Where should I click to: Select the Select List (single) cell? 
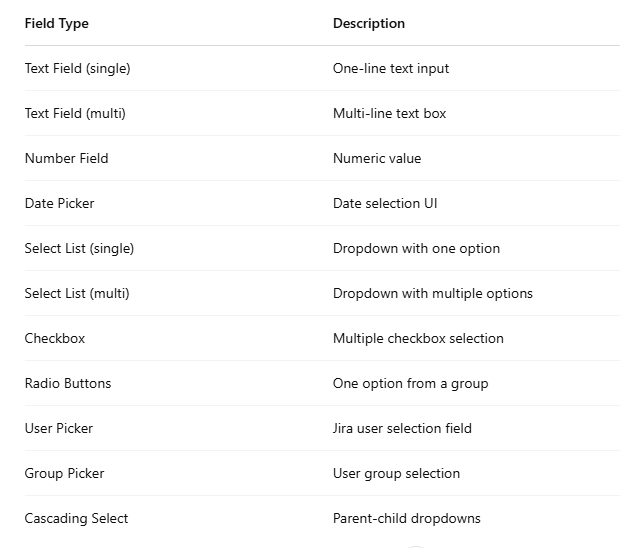click(79, 248)
